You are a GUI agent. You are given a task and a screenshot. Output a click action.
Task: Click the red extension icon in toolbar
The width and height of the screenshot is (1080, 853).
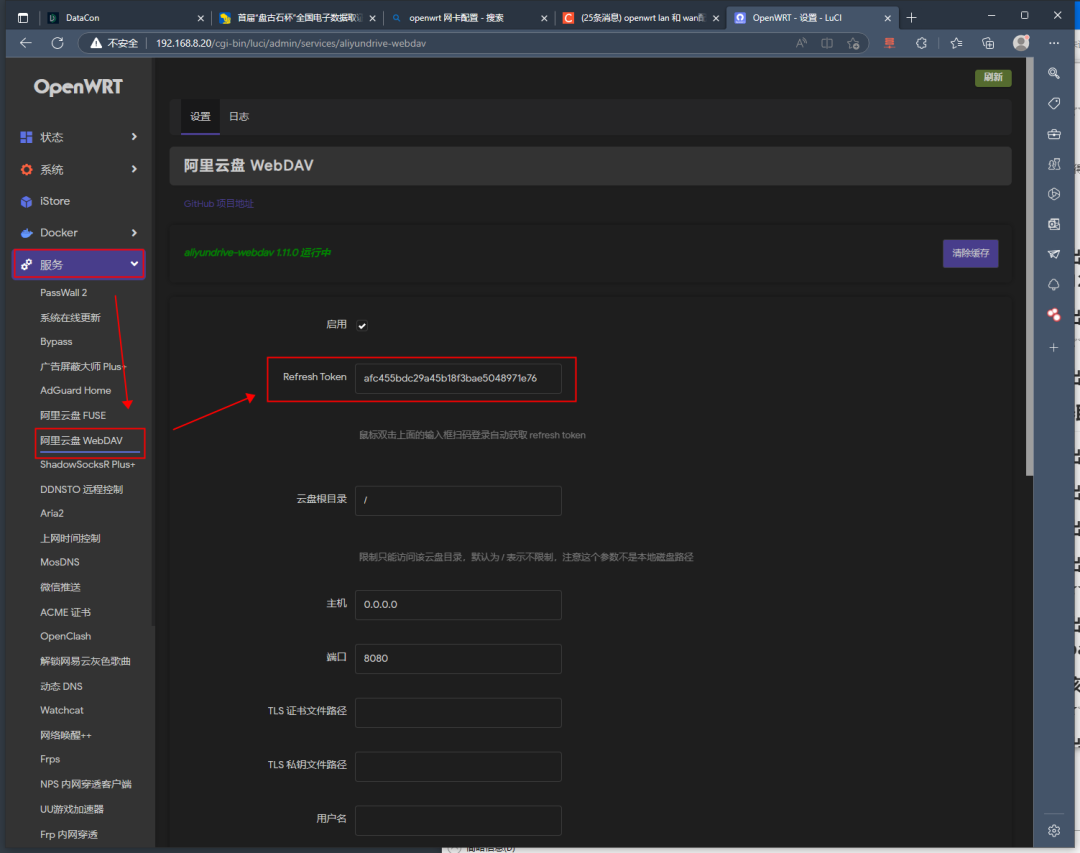click(x=889, y=43)
